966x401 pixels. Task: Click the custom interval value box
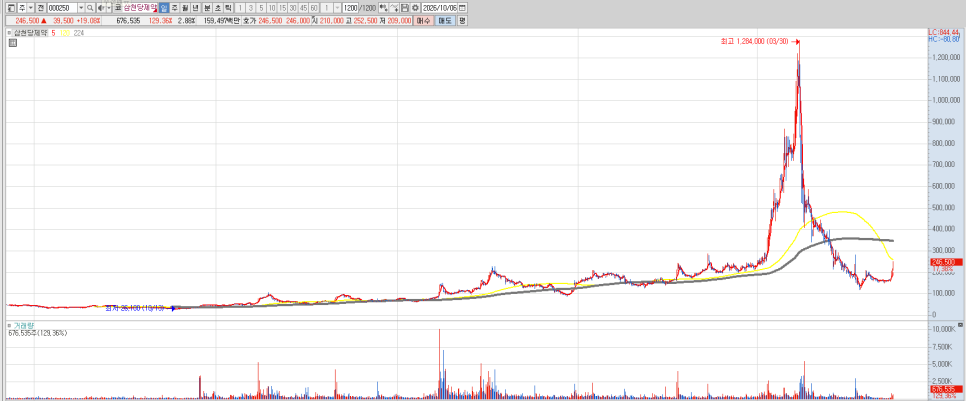point(327,8)
